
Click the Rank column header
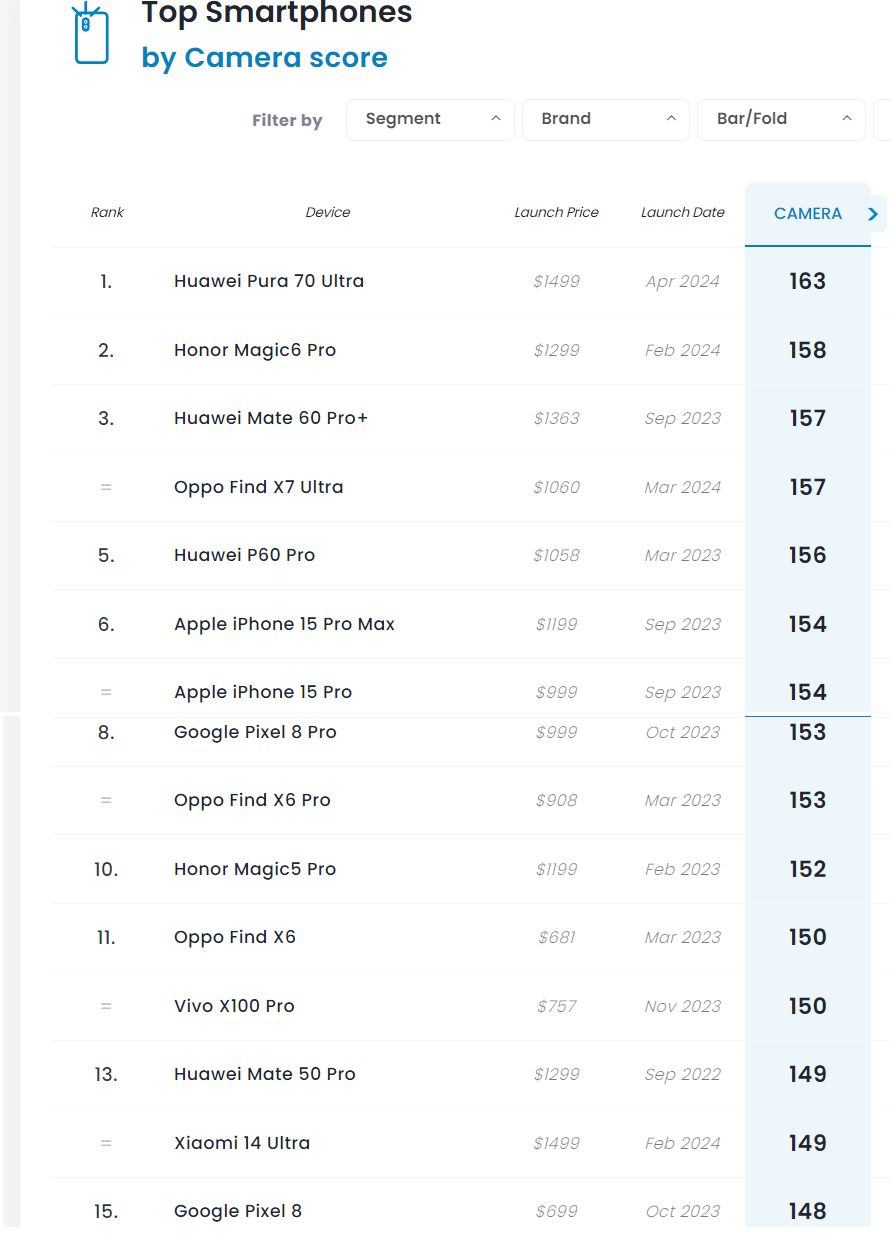pyautogui.click(x=107, y=212)
